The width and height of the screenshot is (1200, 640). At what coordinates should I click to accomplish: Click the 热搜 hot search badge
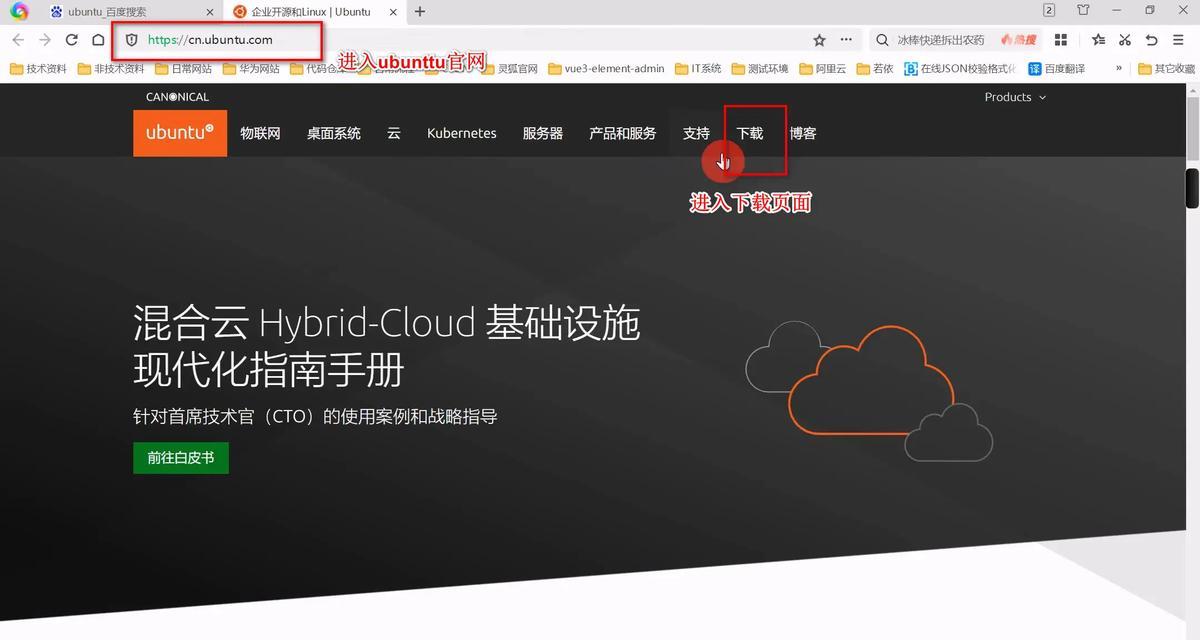(1018, 40)
